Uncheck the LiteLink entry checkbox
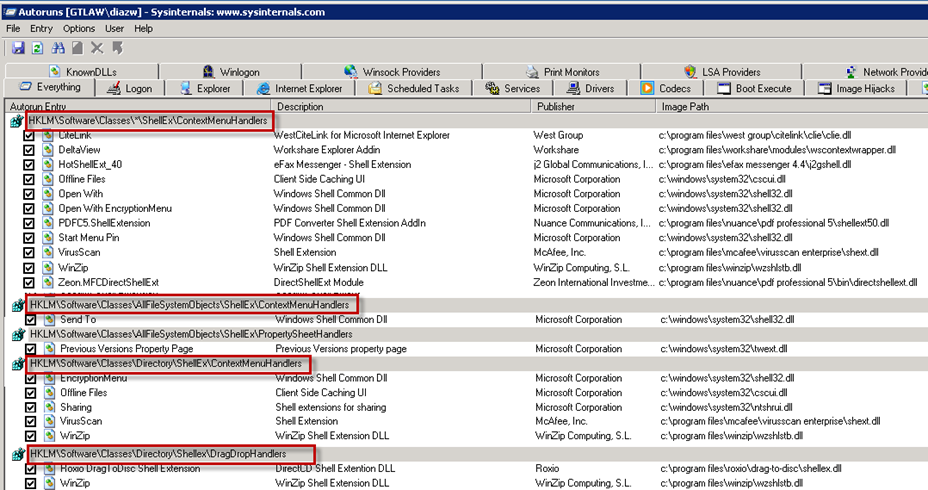The width and height of the screenshot is (928, 490). pos(29,135)
